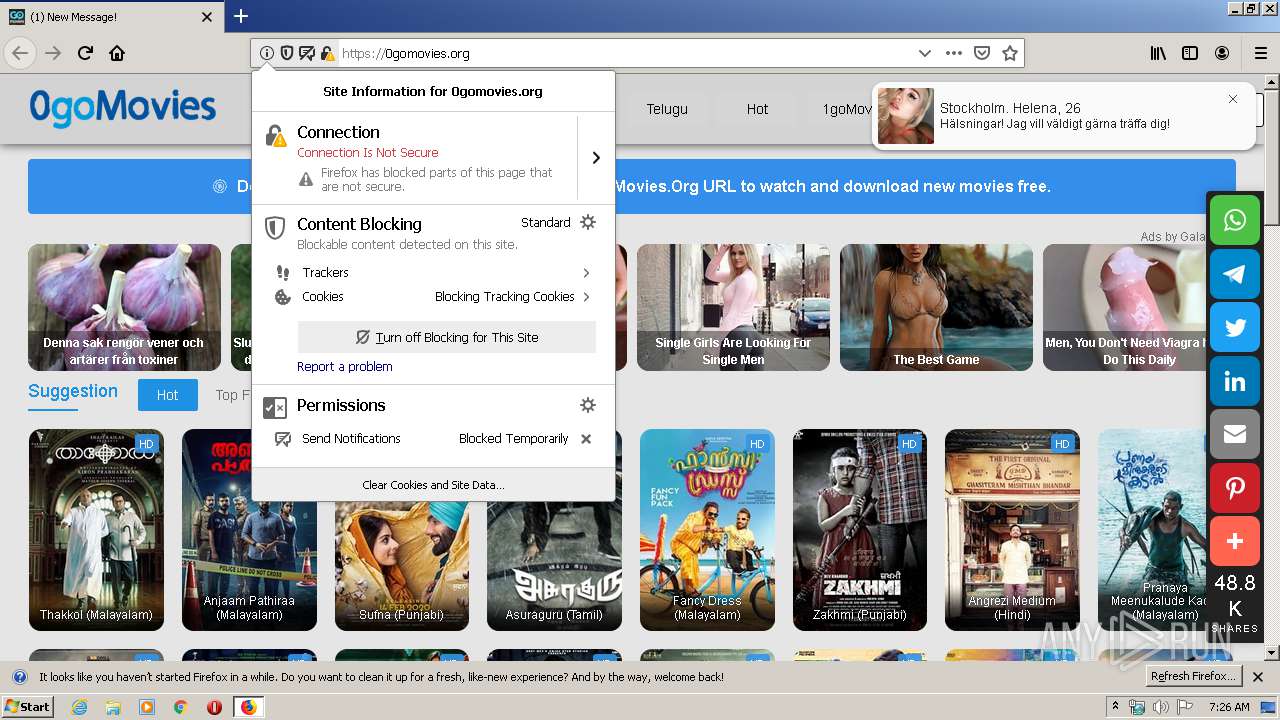Open the Telugu category
Screen dimensions: 1280x720
click(667, 109)
